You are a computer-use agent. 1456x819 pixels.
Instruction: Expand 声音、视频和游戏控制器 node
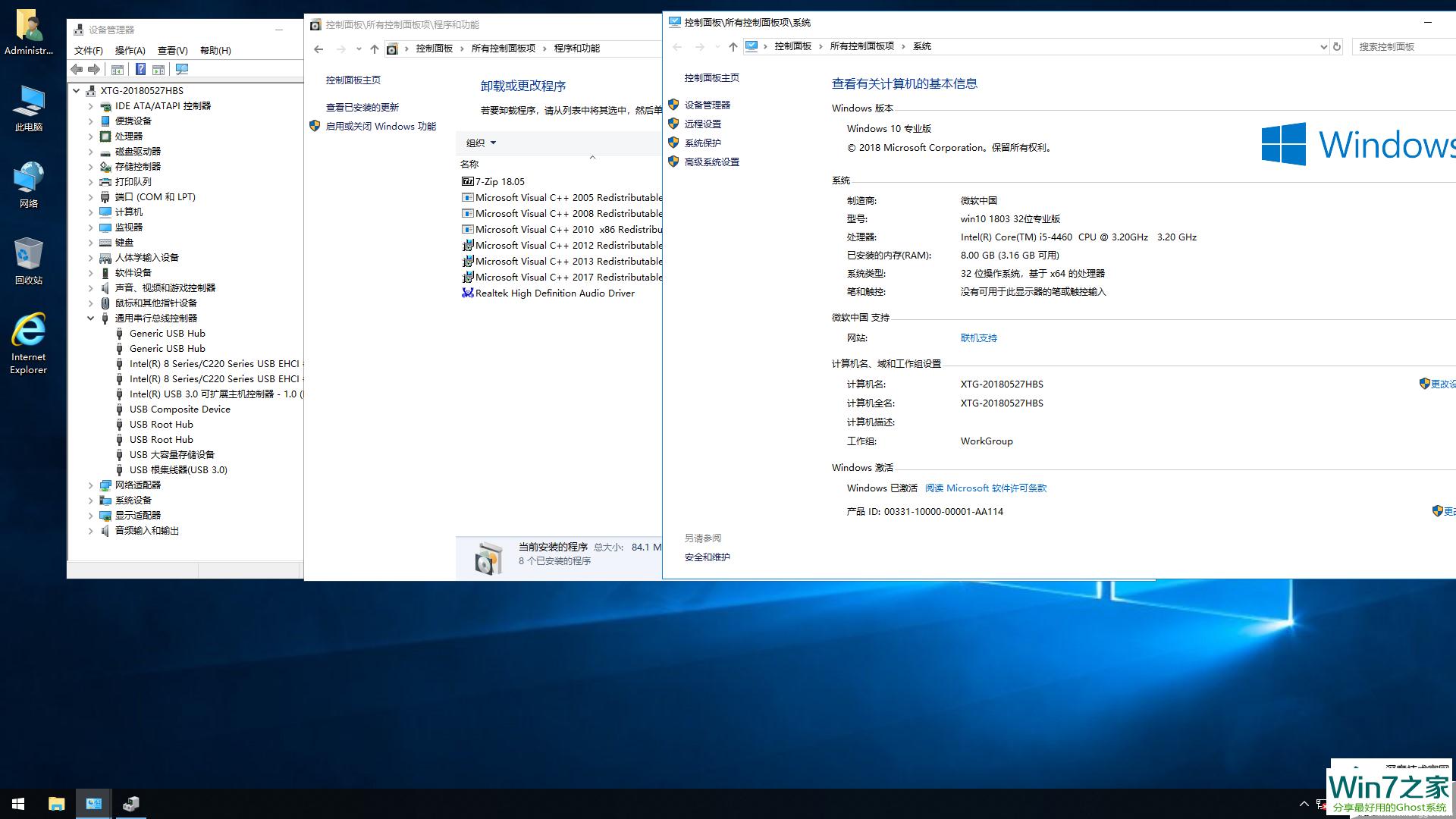tap(91, 287)
